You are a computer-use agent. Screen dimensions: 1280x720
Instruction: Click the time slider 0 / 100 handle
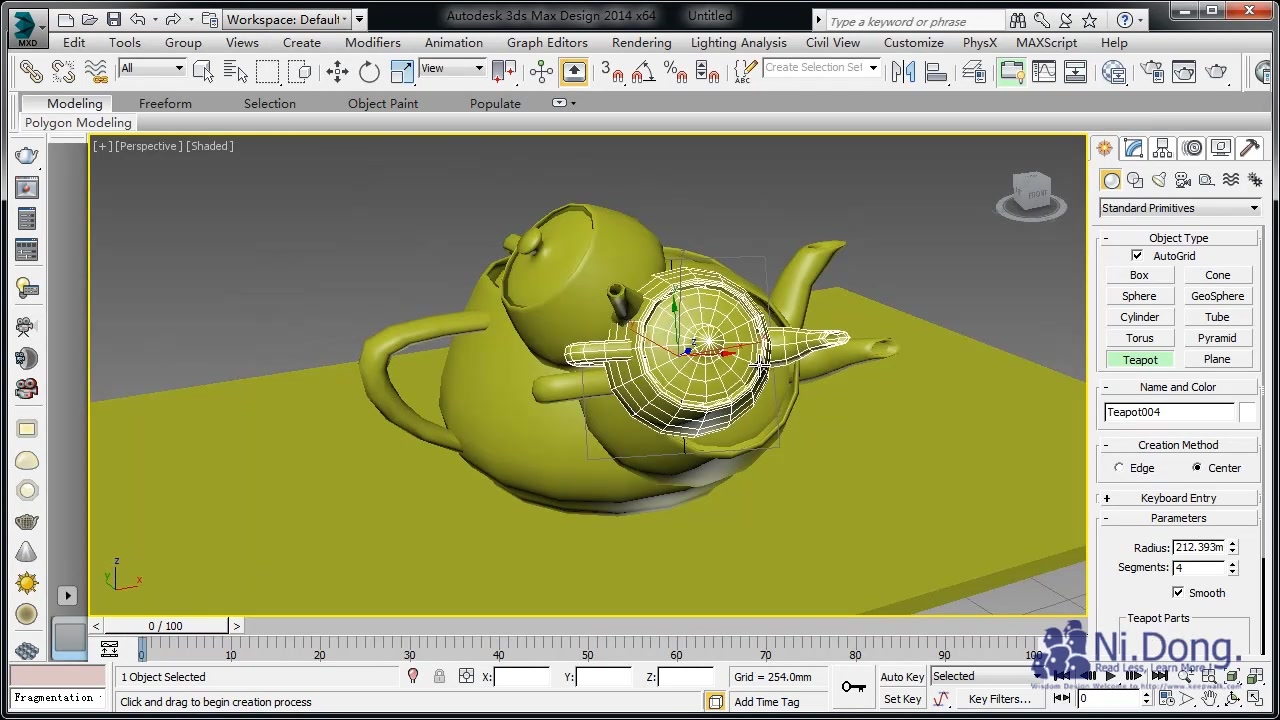(x=165, y=626)
